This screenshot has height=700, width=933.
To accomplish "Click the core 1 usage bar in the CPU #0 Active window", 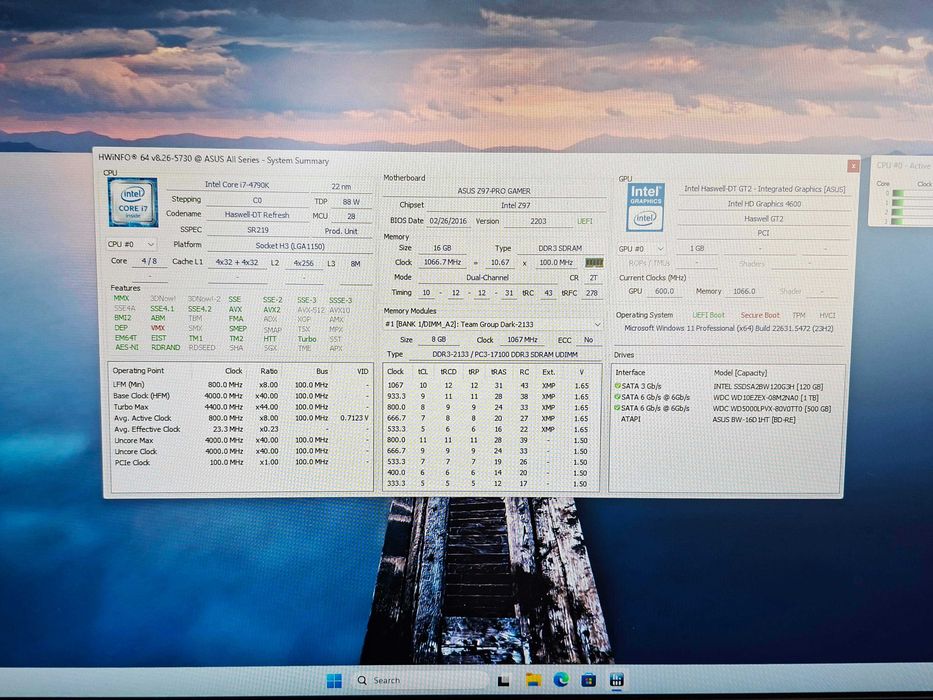I will point(912,203).
